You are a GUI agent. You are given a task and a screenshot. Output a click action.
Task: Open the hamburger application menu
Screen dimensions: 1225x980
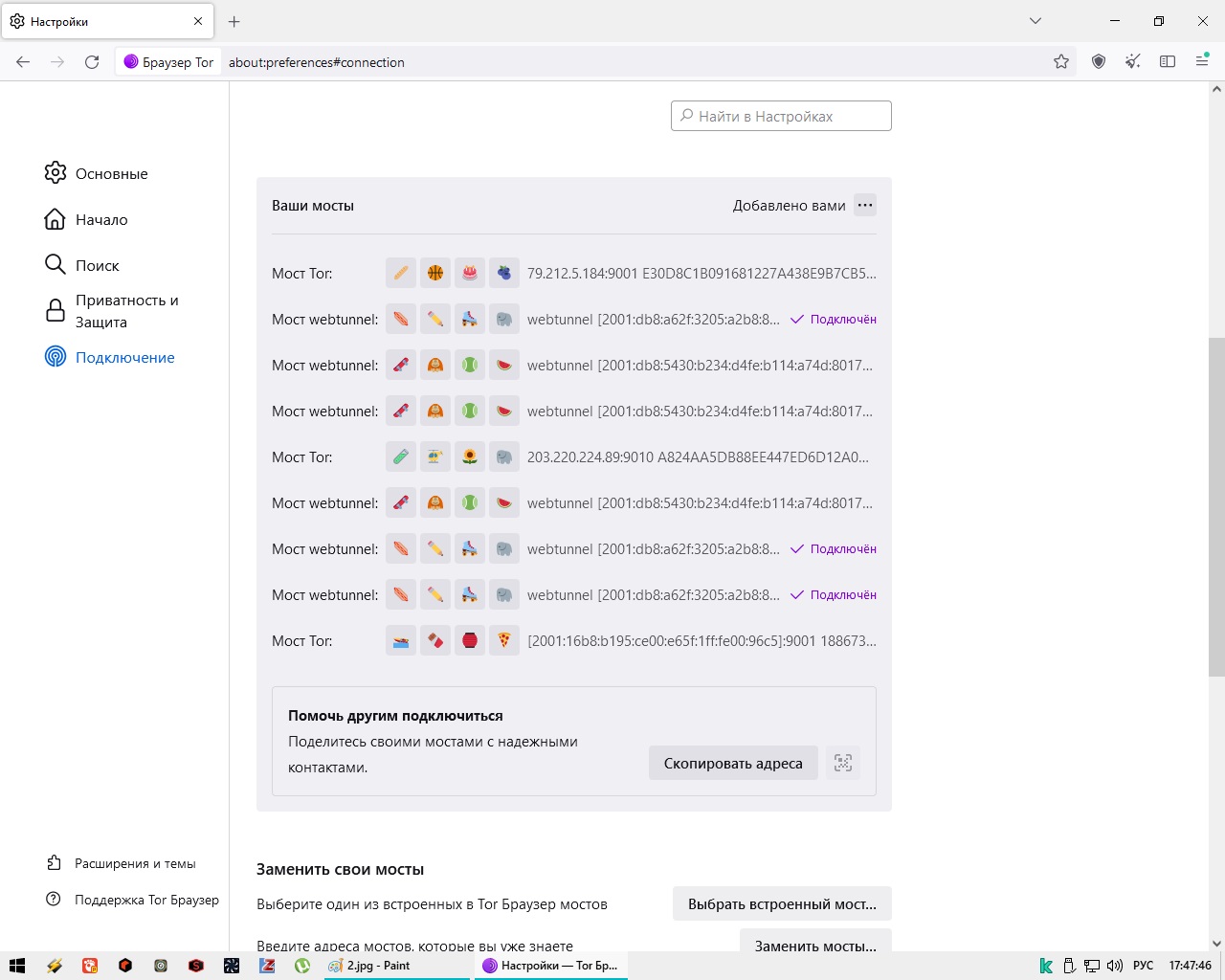(x=1202, y=62)
